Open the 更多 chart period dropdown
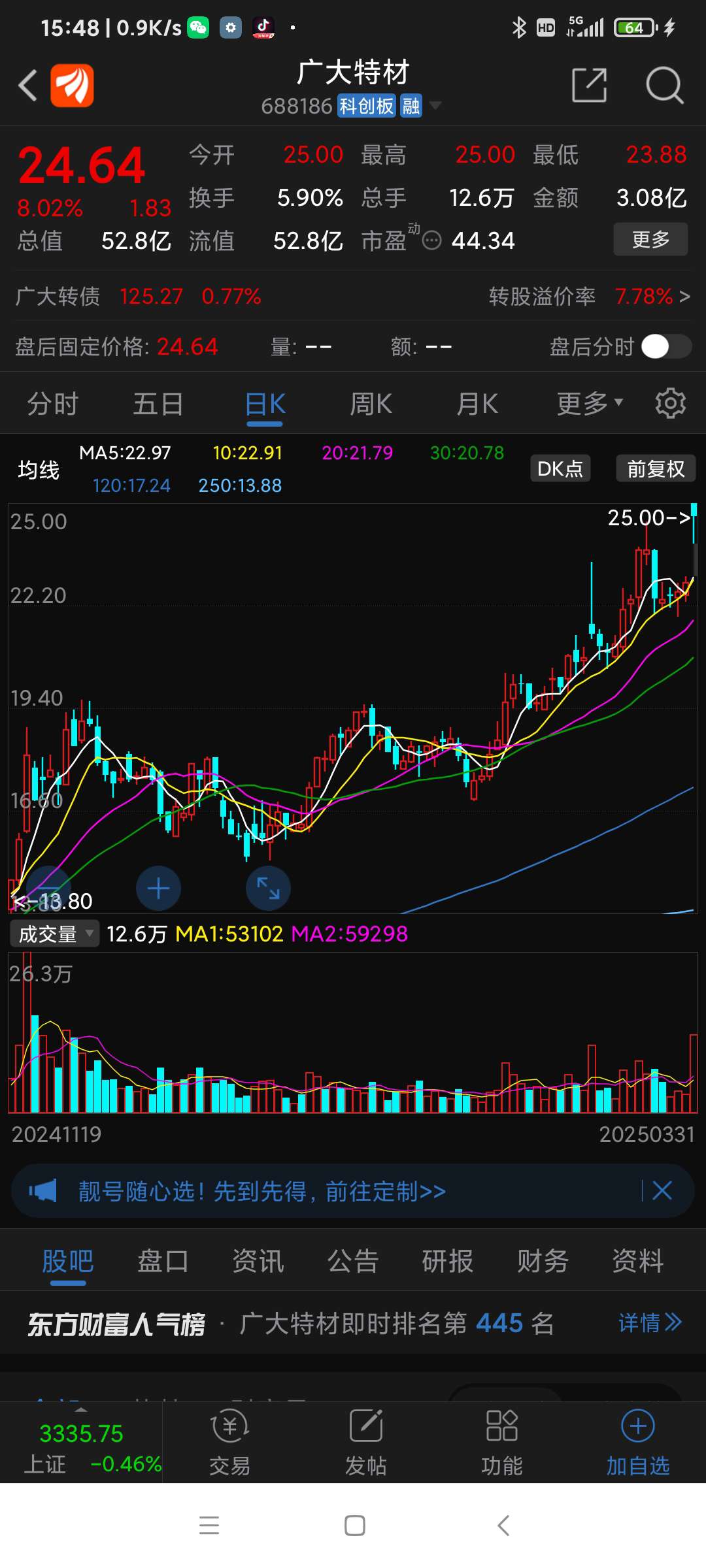This screenshot has width=706, height=1568. click(590, 404)
